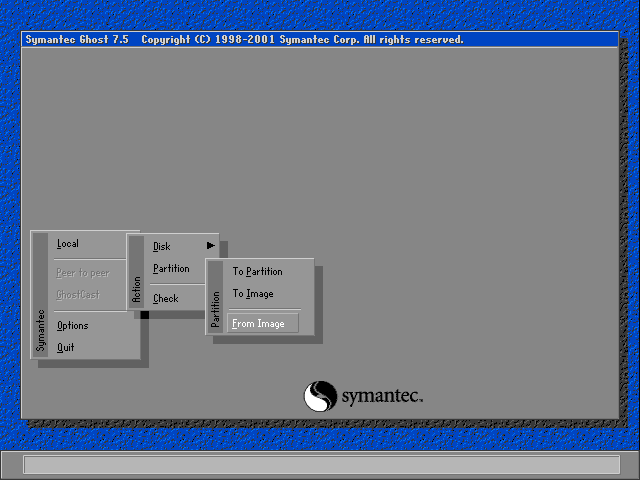The height and width of the screenshot is (480, 640).
Task: Click the vertical Action menu label
Action: pos(137,271)
